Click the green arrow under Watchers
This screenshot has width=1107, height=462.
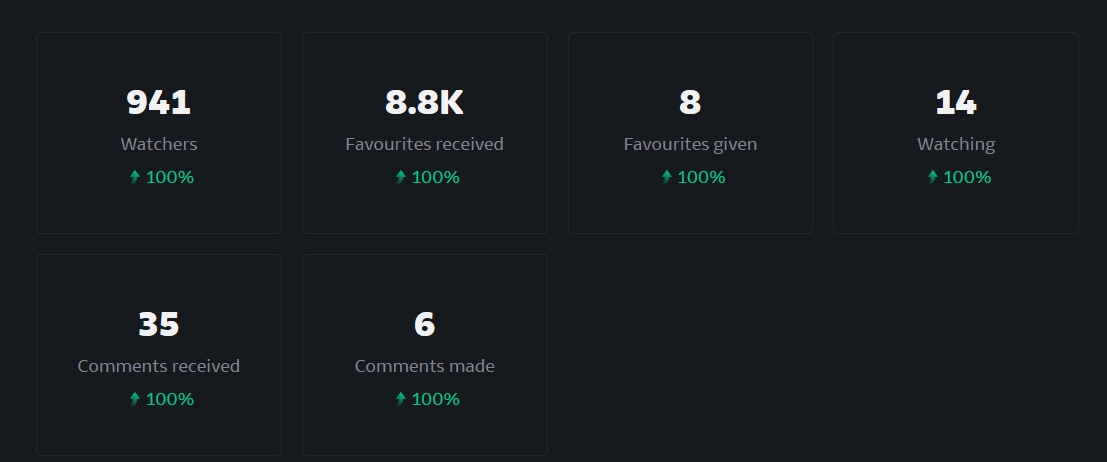pos(135,177)
